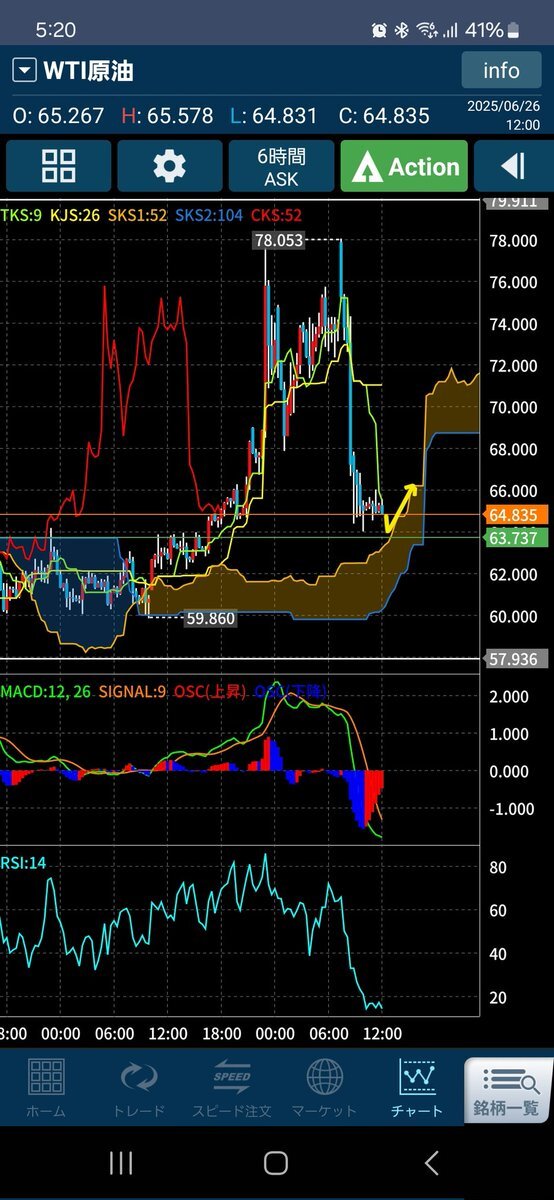Select the チャート tab
This screenshot has height=1200, width=554.
tap(416, 1088)
